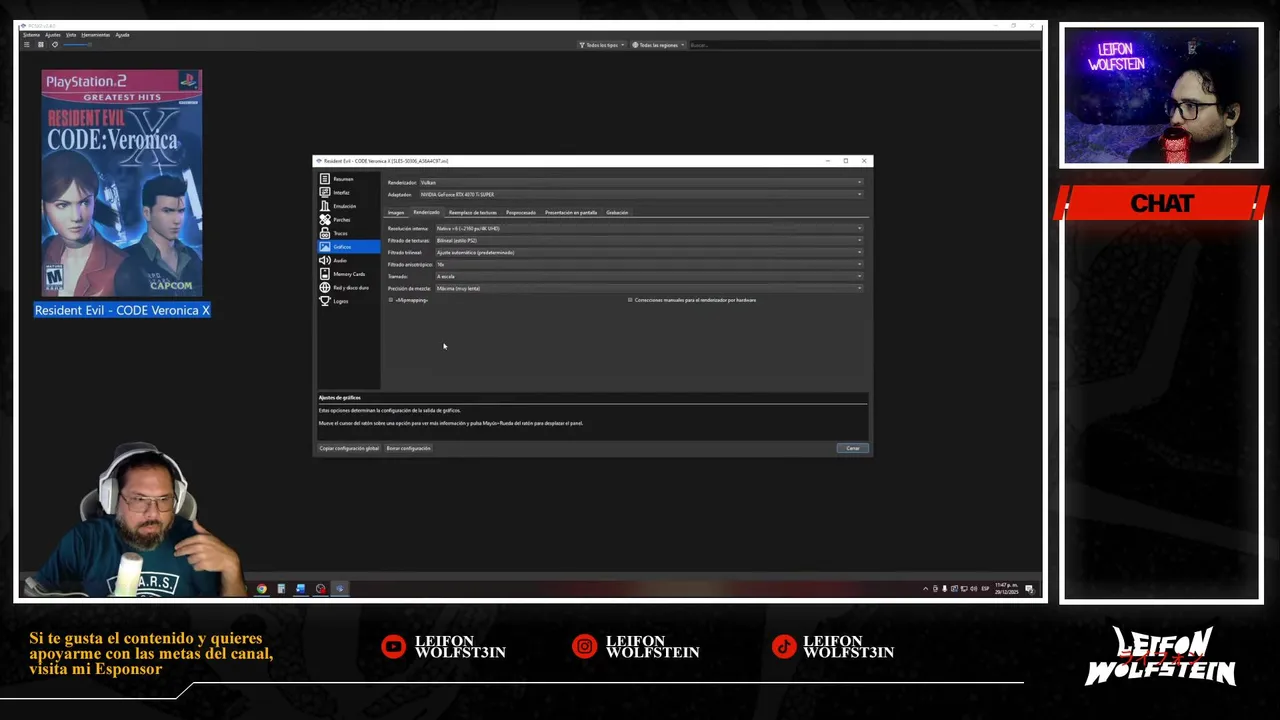Show hidden system tray icons
Image resolution: width=1280 pixels, height=720 pixels.
(925, 588)
